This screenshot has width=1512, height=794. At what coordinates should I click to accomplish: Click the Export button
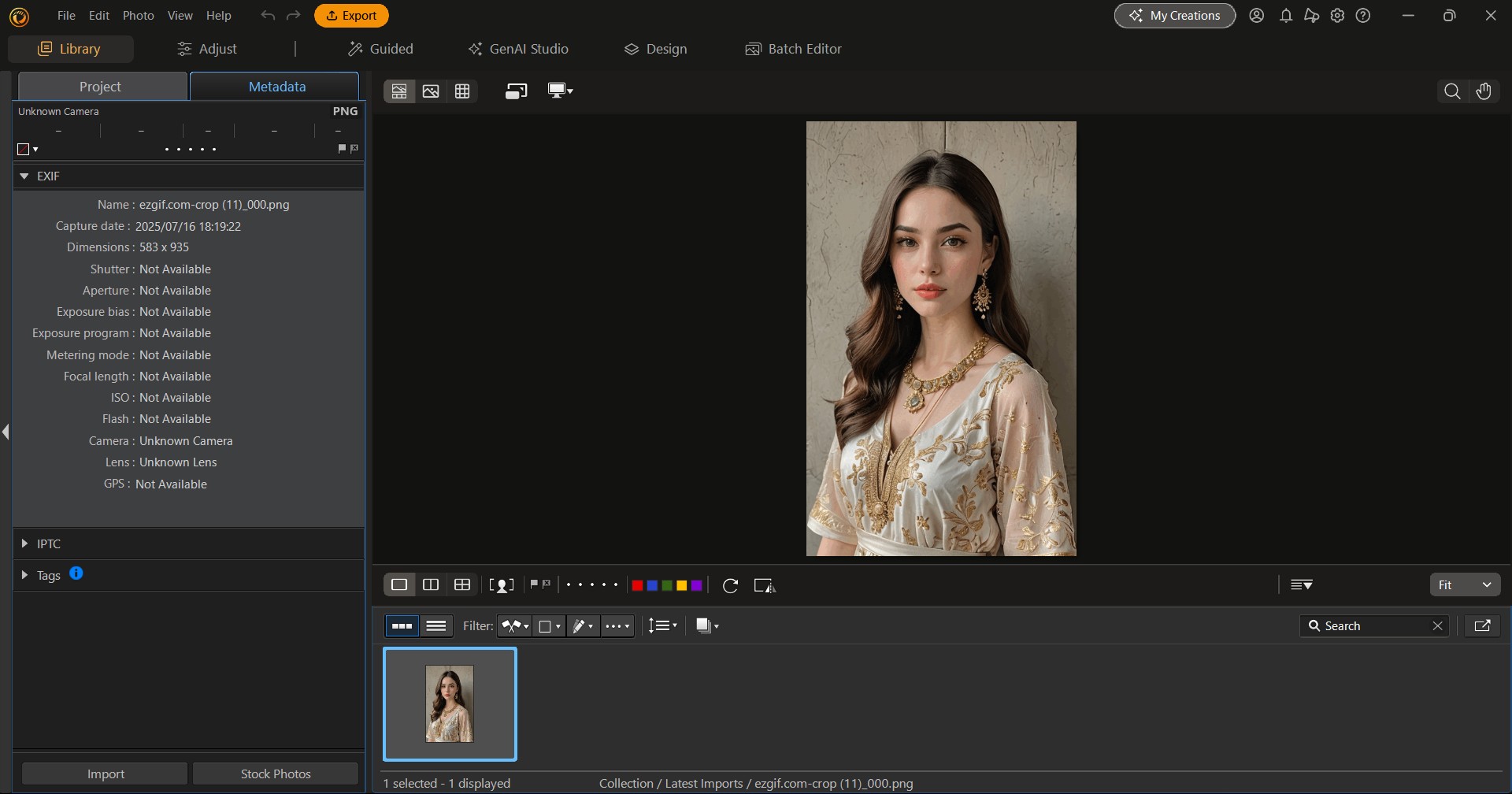click(351, 15)
